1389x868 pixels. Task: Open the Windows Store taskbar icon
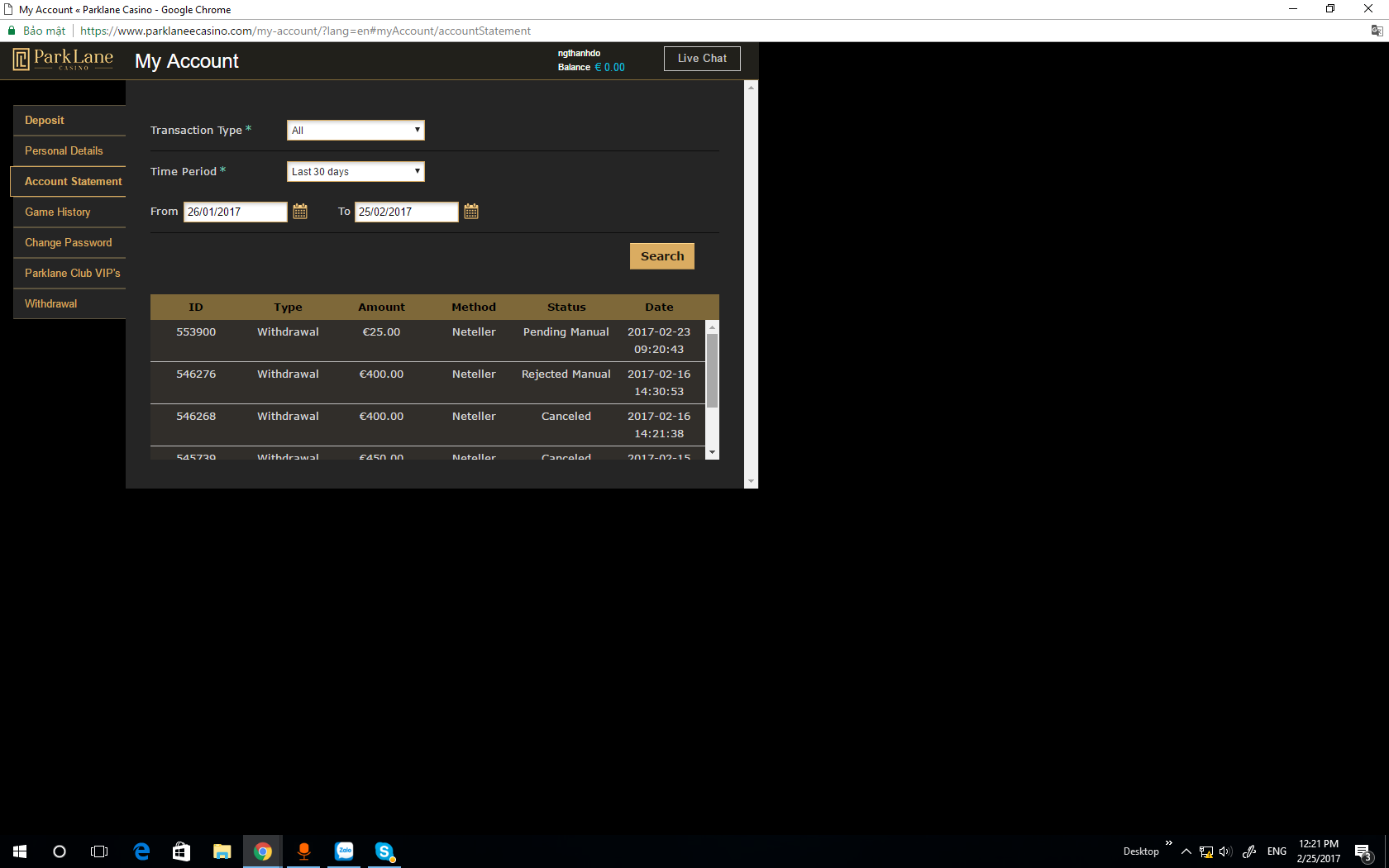point(182,851)
